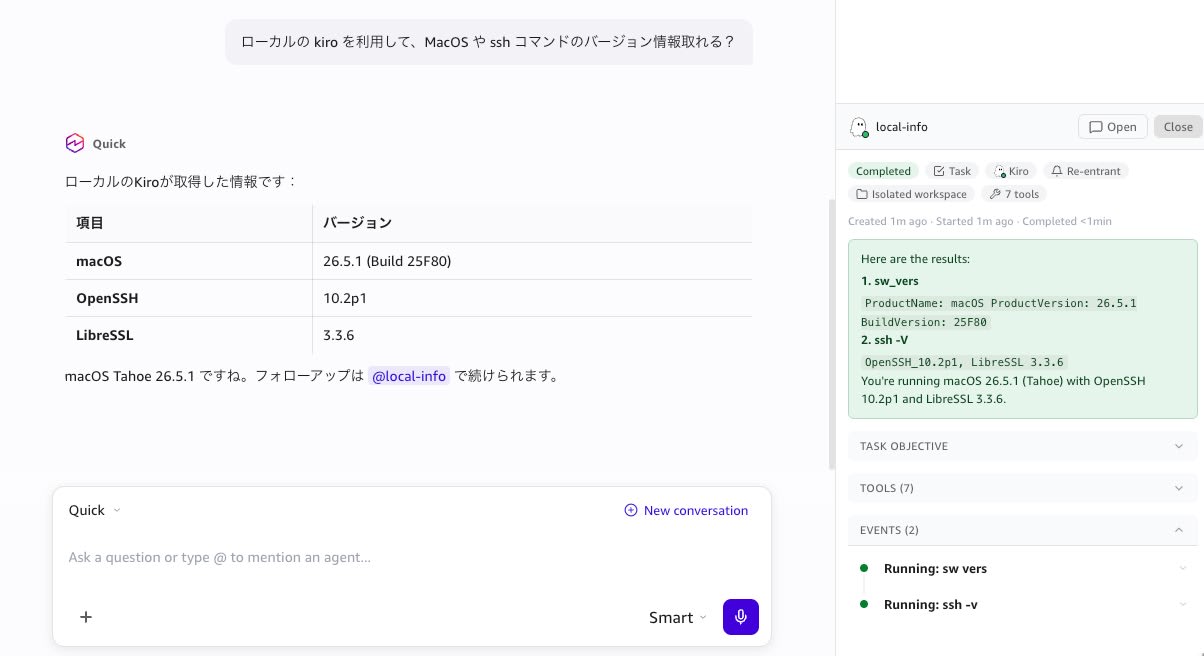
Task: Click the Re-entrant badge
Action: point(1086,171)
